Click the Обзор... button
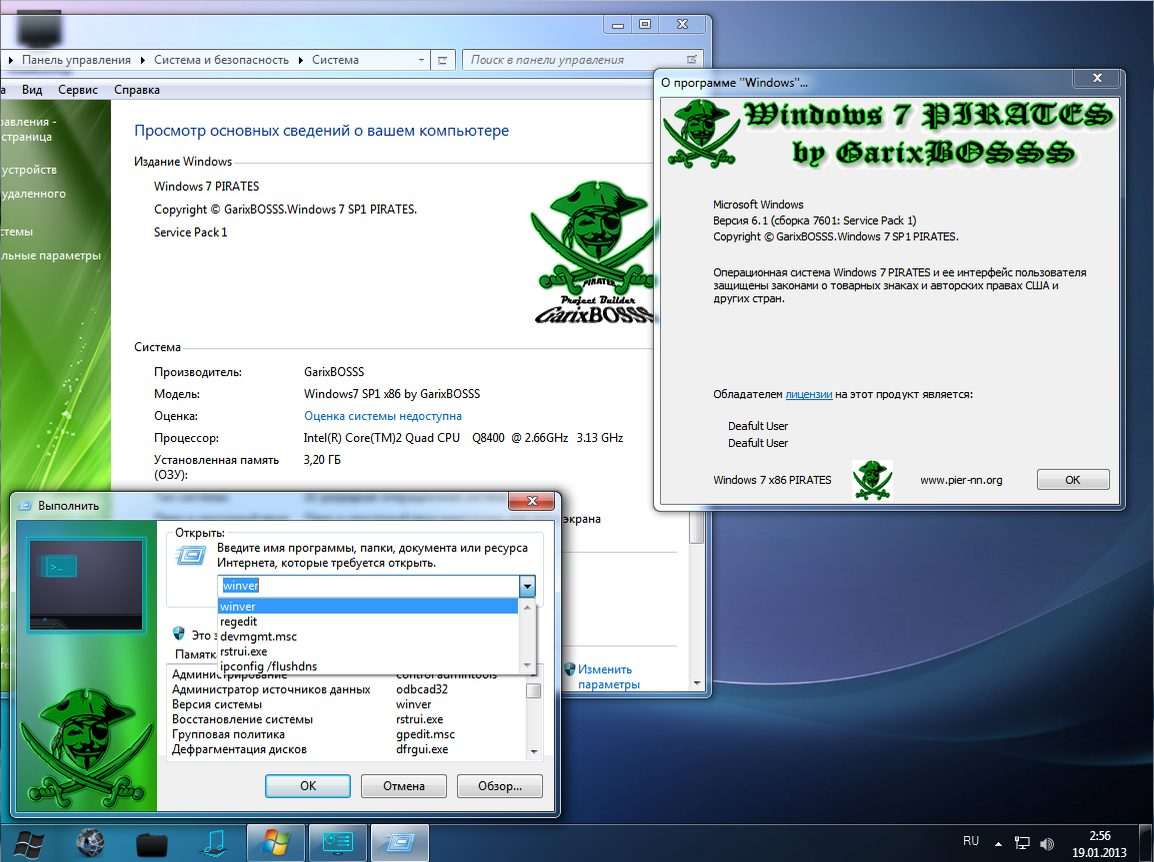Image resolution: width=1154 pixels, height=862 pixels. (500, 786)
